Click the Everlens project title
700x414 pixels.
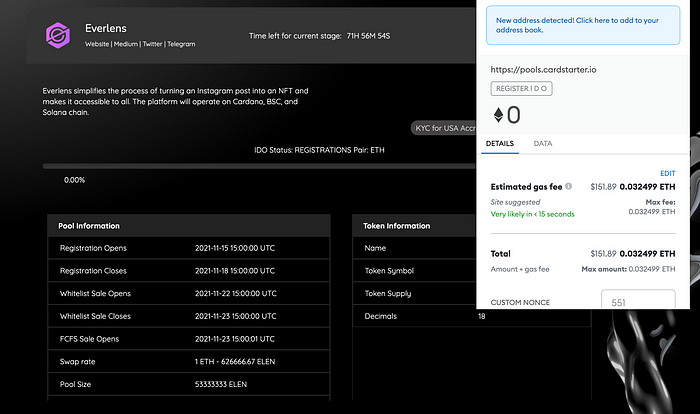click(x=106, y=28)
